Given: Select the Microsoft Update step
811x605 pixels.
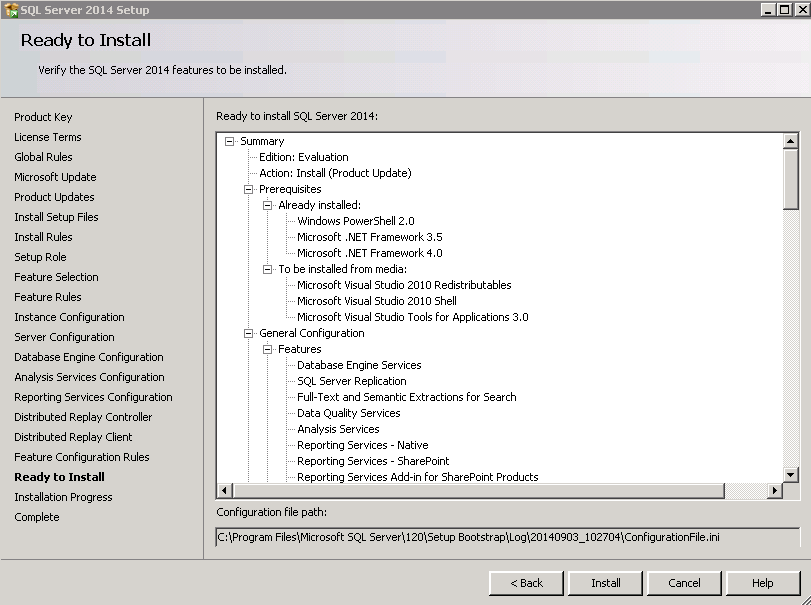Looking at the screenshot, I should tap(55, 177).
